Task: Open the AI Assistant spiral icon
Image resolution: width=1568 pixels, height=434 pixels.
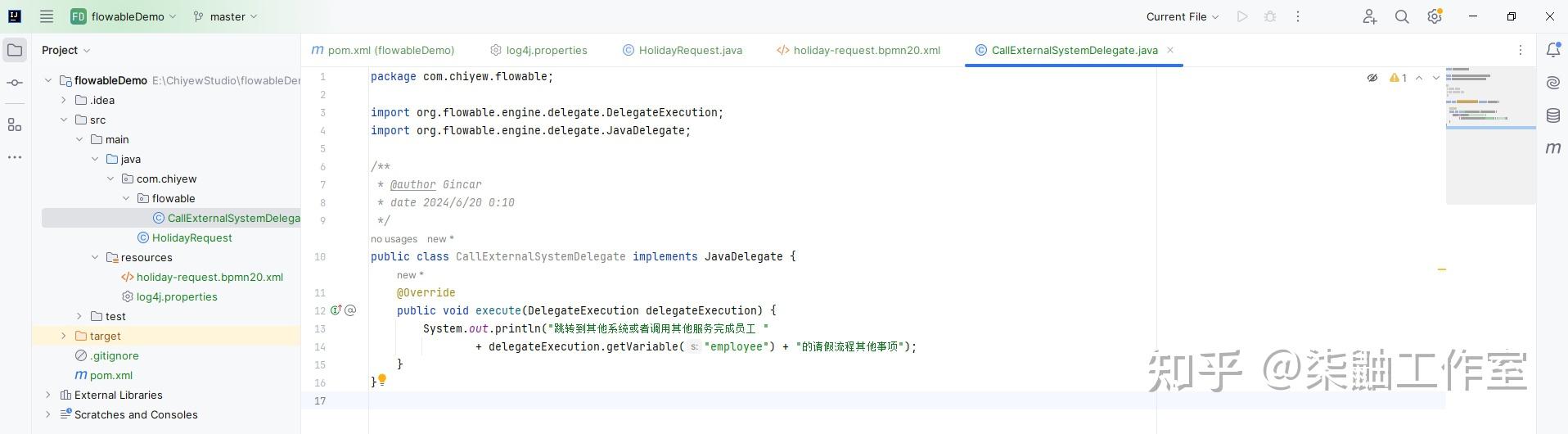Action: (1552, 83)
